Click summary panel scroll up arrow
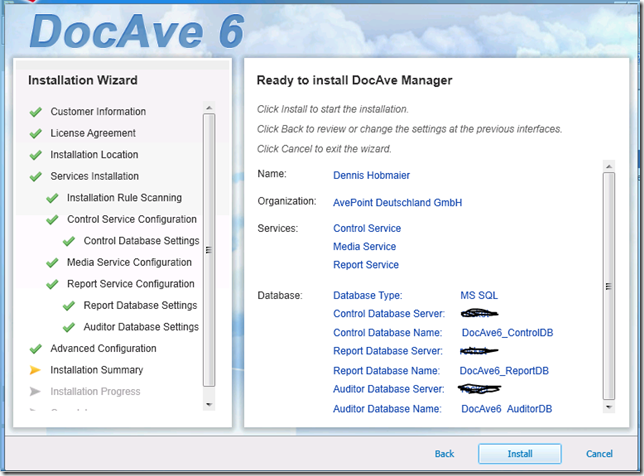644x476 pixels. click(609, 166)
